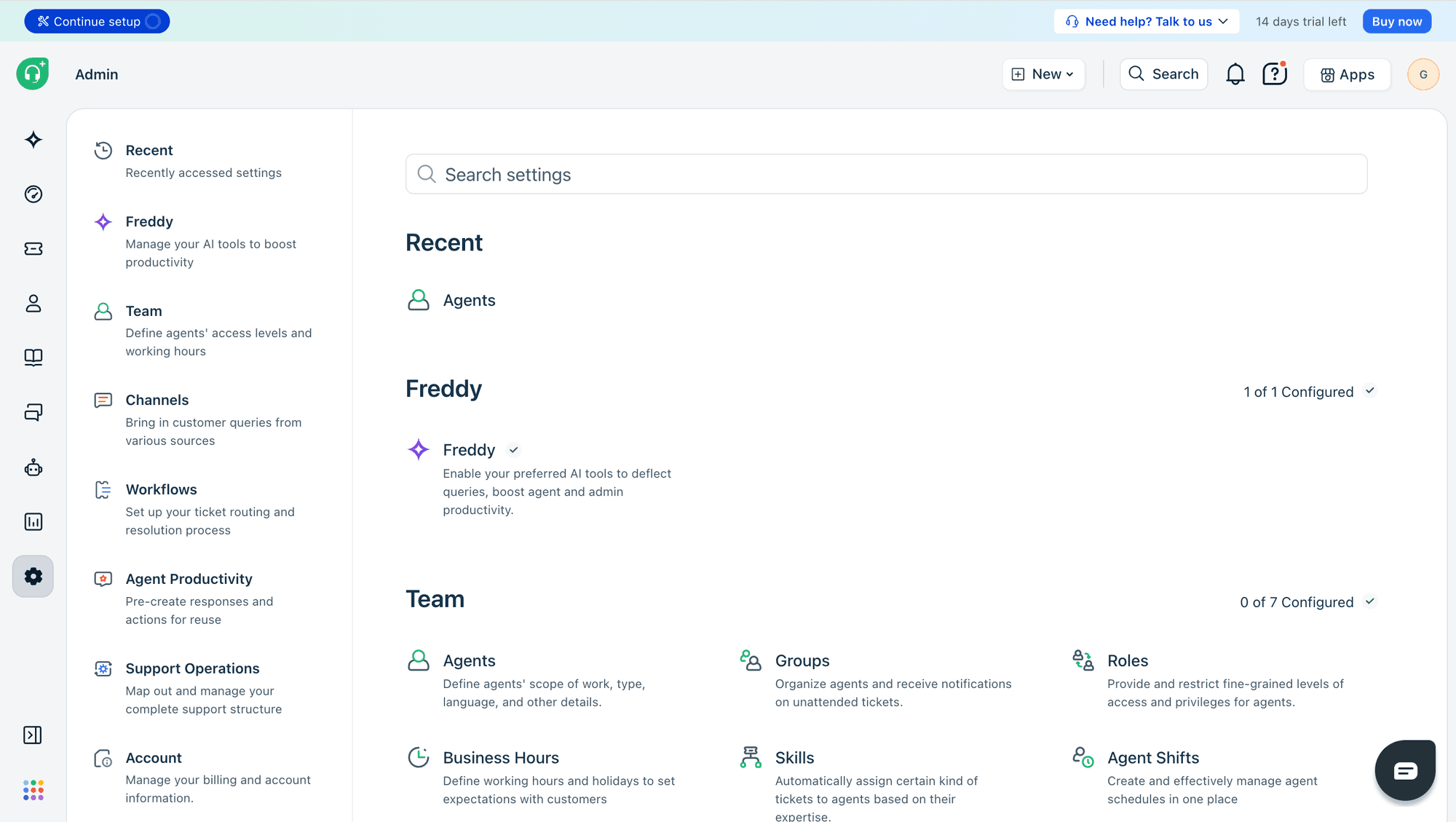Open the Skills settings link
The height and width of the screenshot is (822, 1456).
click(794, 757)
